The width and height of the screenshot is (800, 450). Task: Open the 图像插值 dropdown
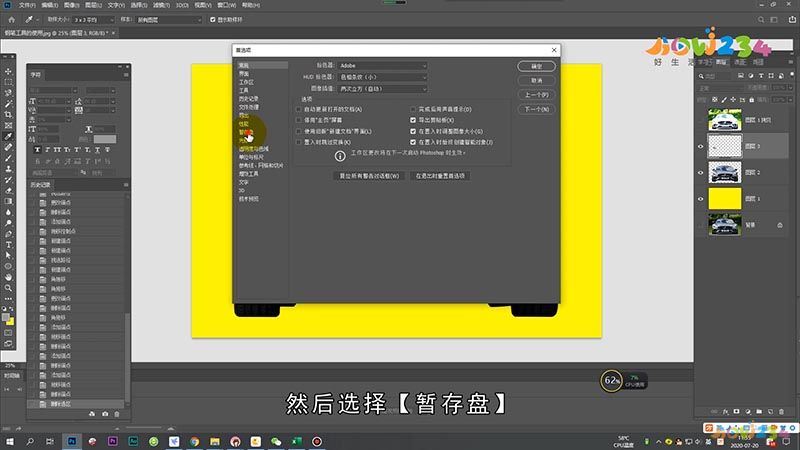[x=382, y=89]
